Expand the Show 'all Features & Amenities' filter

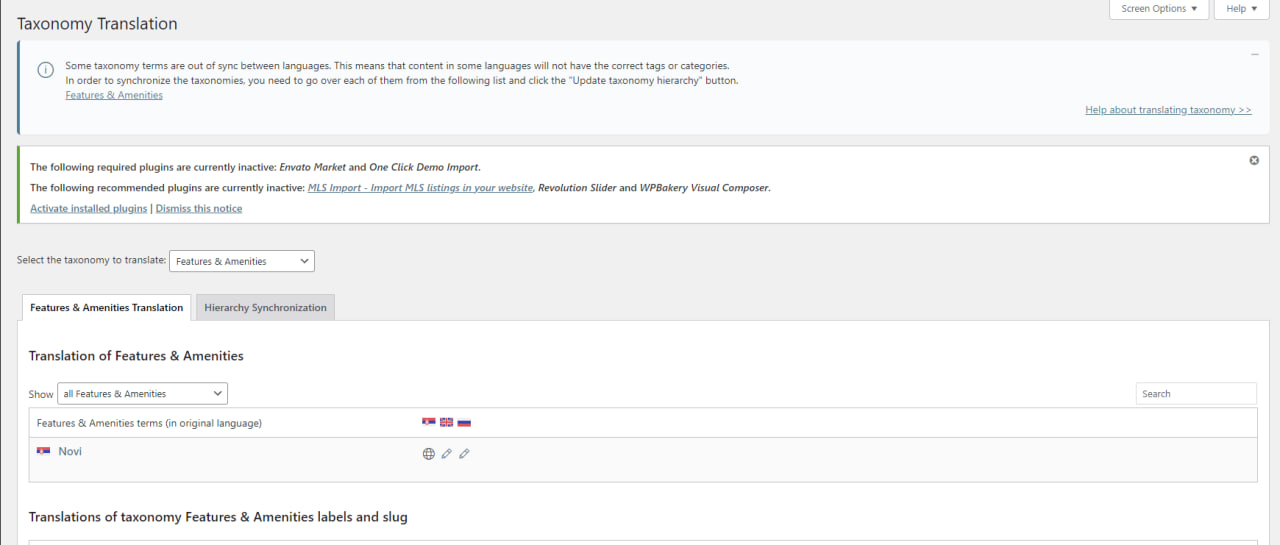pos(142,394)
